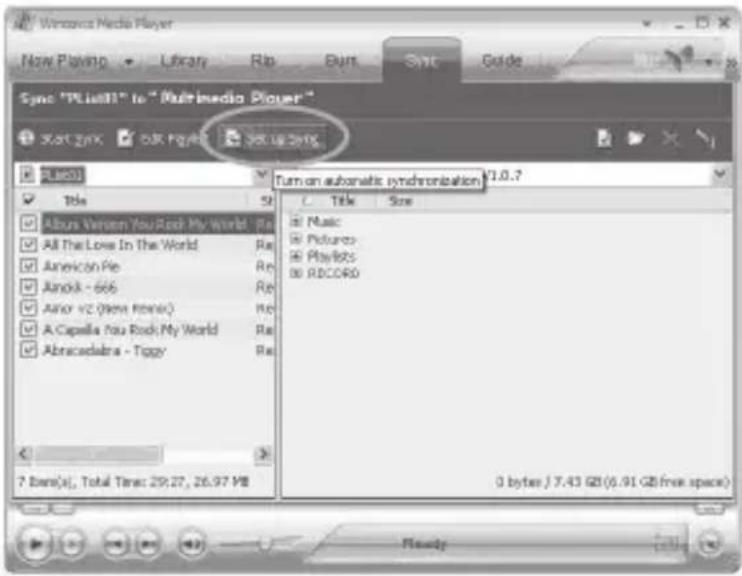
Task: Click the small ridged handle at lower right of the window
Action: [x=708, y=509]
